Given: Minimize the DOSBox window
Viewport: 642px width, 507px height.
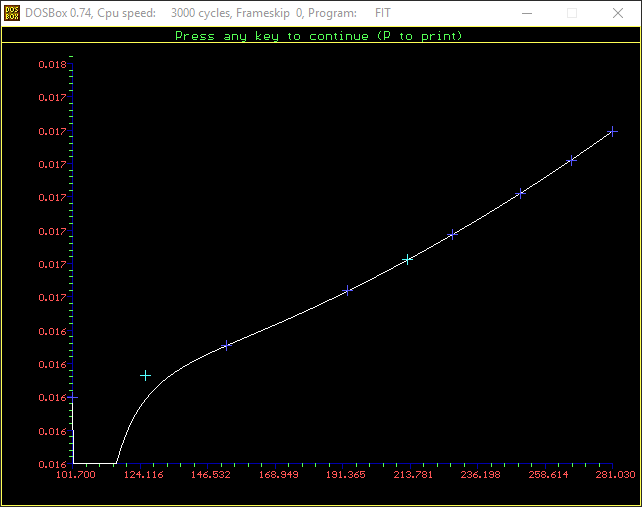Looking at the screenshot, I should click(x=526, y=14).
